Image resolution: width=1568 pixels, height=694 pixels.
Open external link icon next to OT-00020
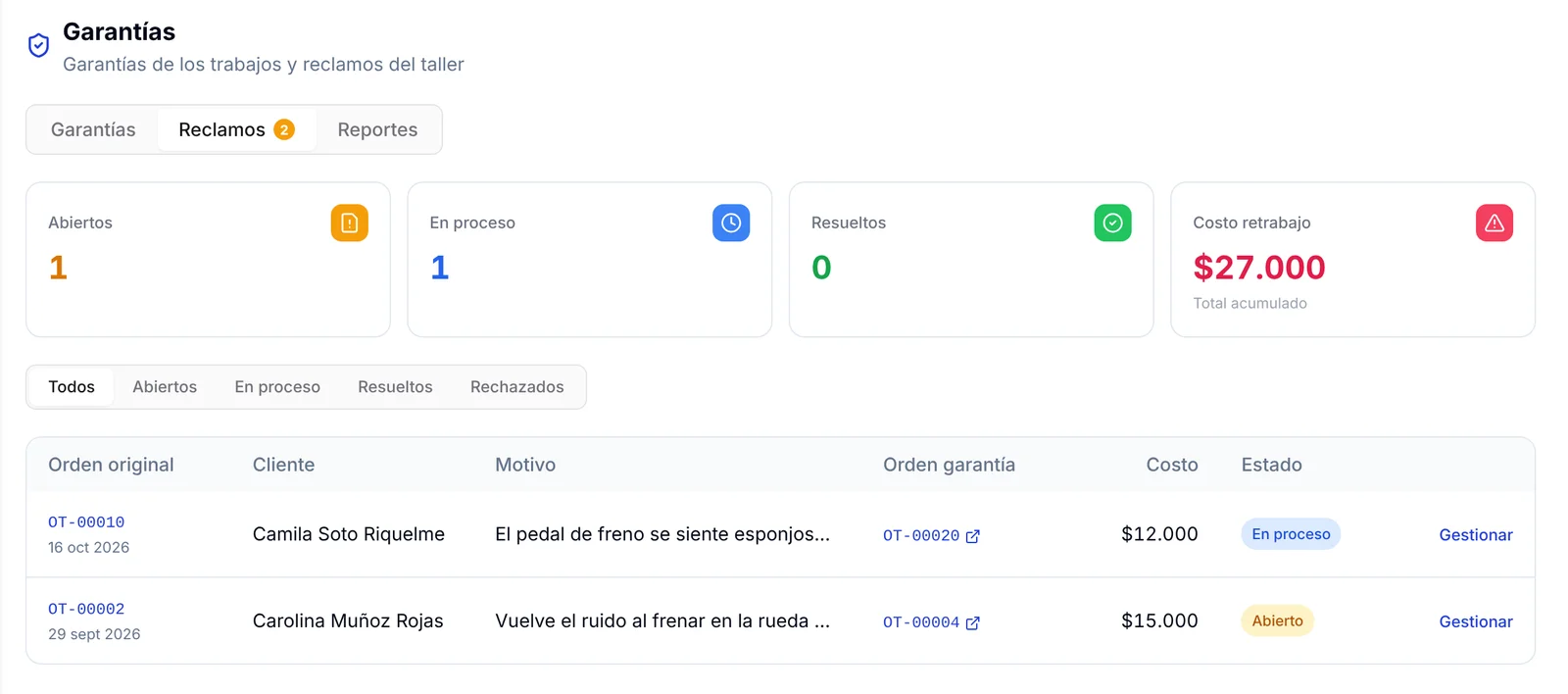972,536
